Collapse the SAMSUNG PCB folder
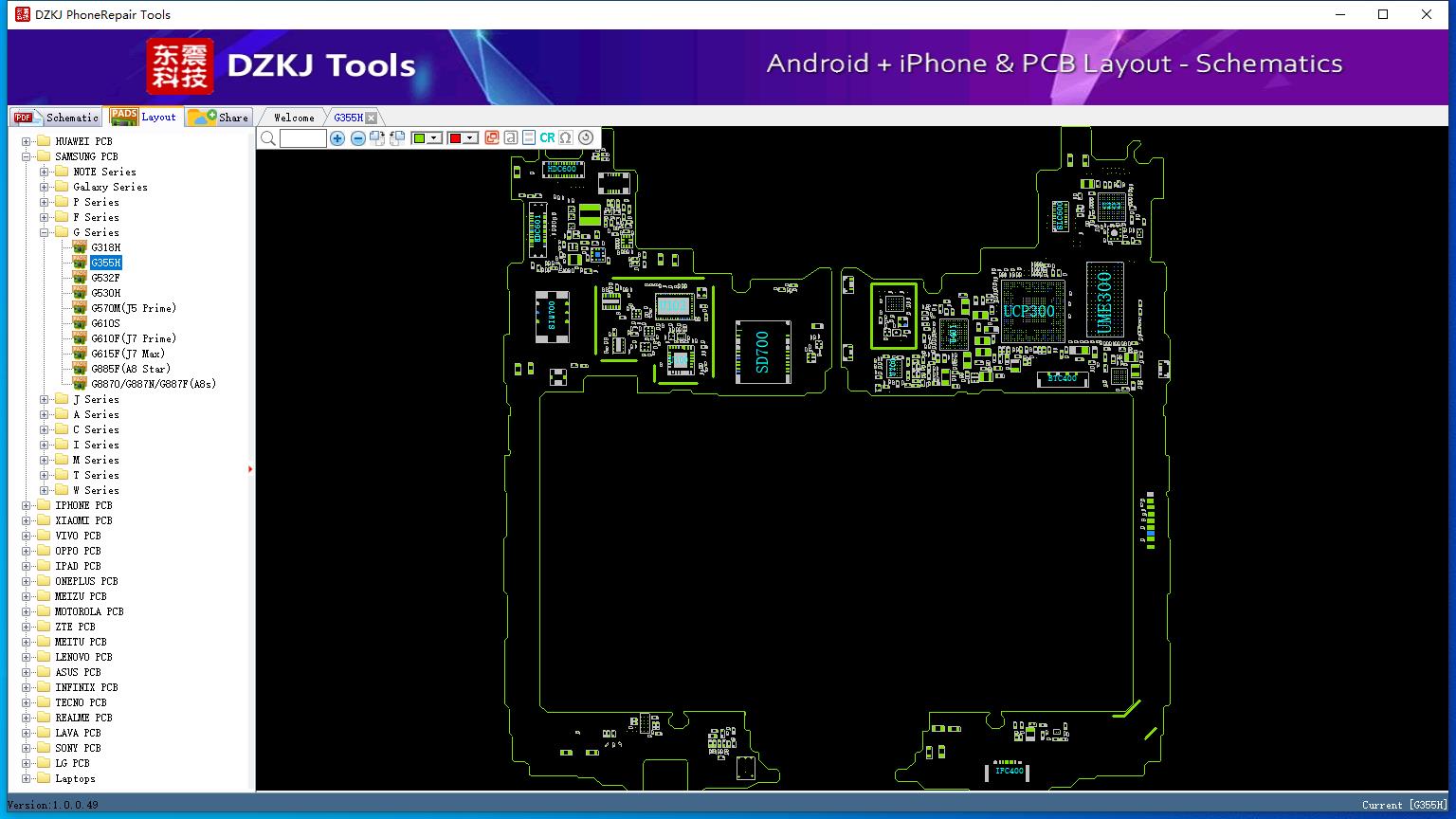The width and height of the screenshot is (1456, 819). (27, 156)
